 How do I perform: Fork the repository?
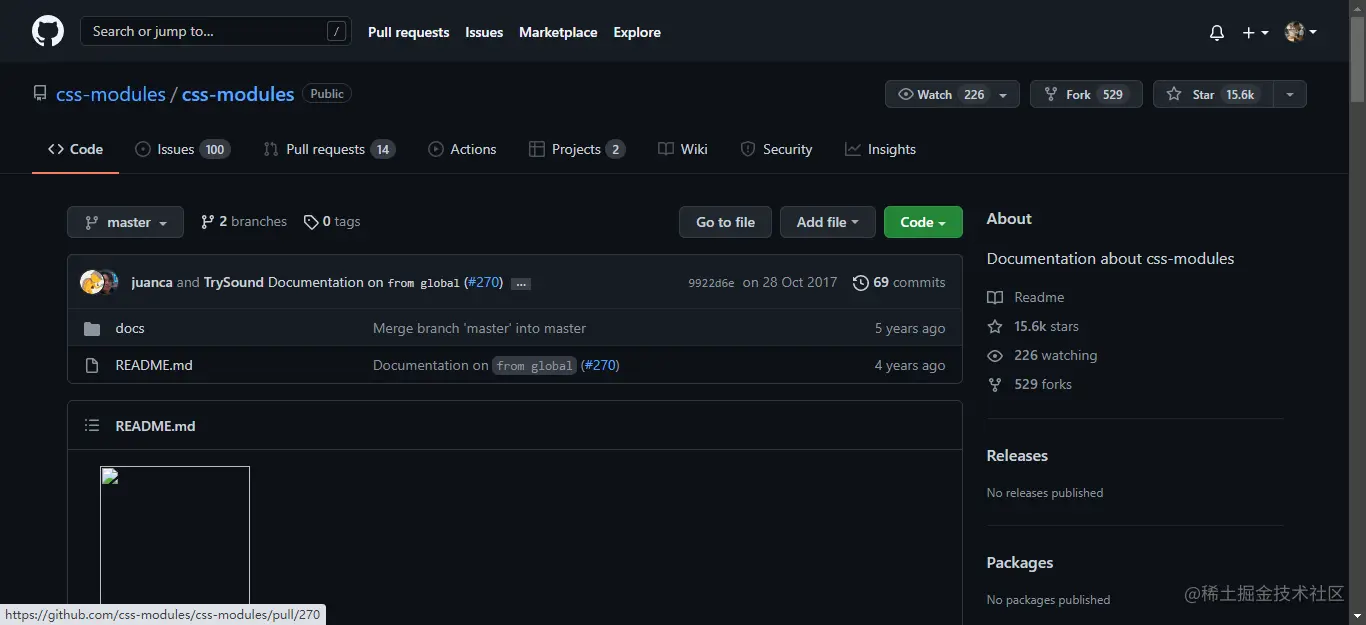pyautogui.click(x=1086, y=94)
